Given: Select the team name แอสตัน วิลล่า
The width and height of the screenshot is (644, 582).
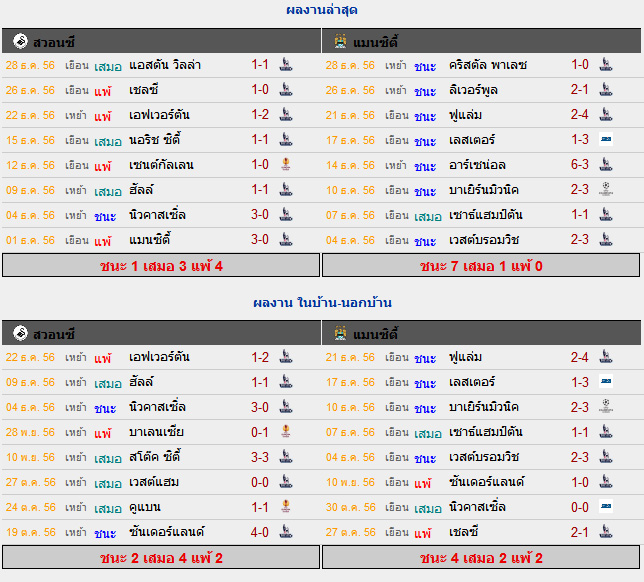Looking at the screenshot, I should click(165, 65).
